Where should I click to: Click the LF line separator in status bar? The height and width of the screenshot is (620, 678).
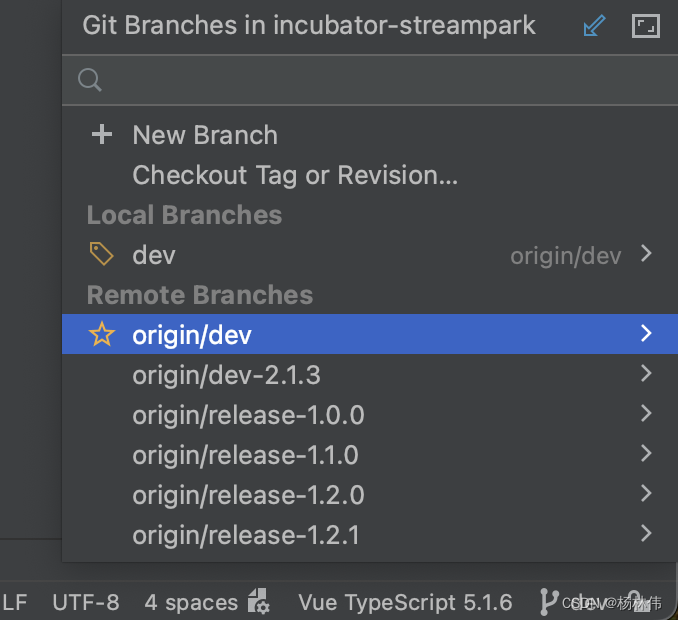coord(15,602)
